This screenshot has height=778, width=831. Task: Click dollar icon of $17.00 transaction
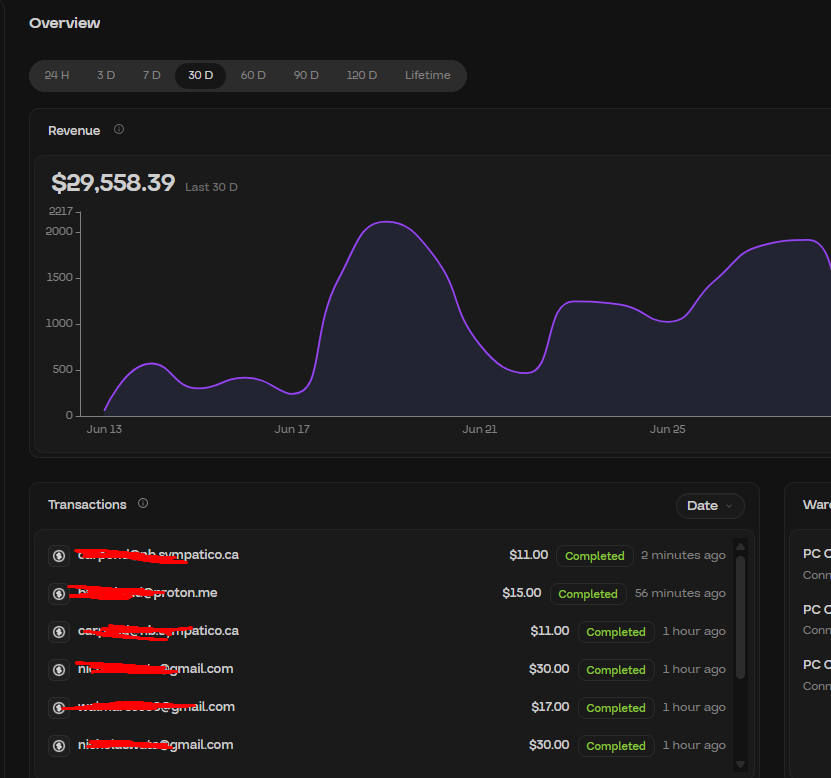59,708
